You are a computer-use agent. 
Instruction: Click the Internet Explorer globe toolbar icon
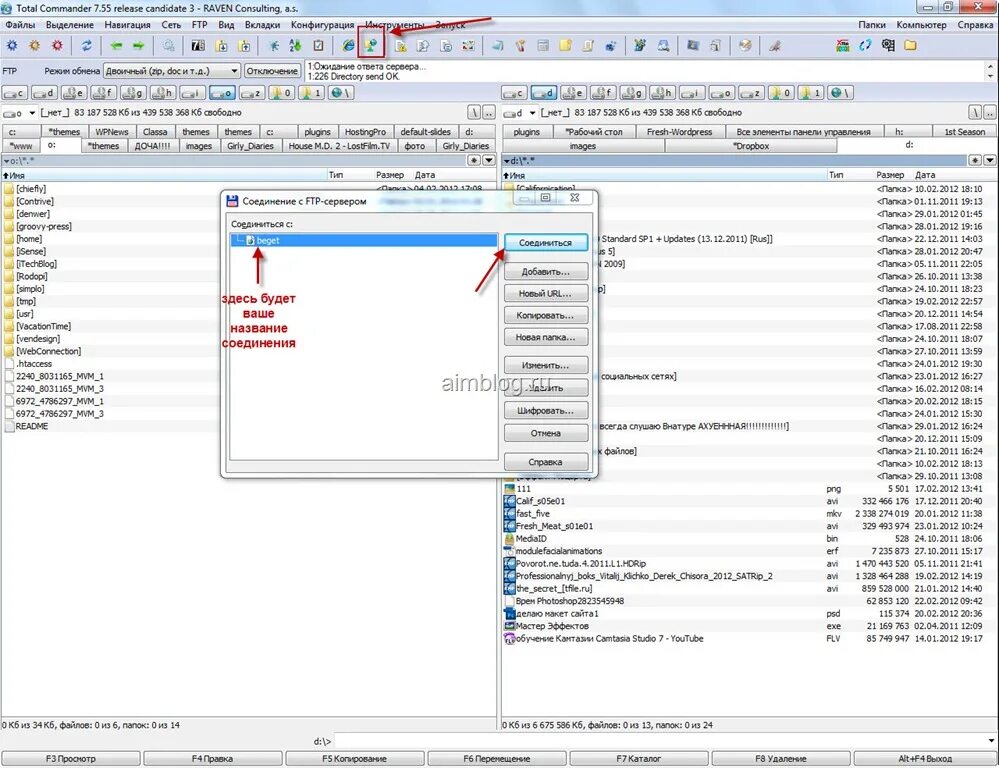point(348,45)
